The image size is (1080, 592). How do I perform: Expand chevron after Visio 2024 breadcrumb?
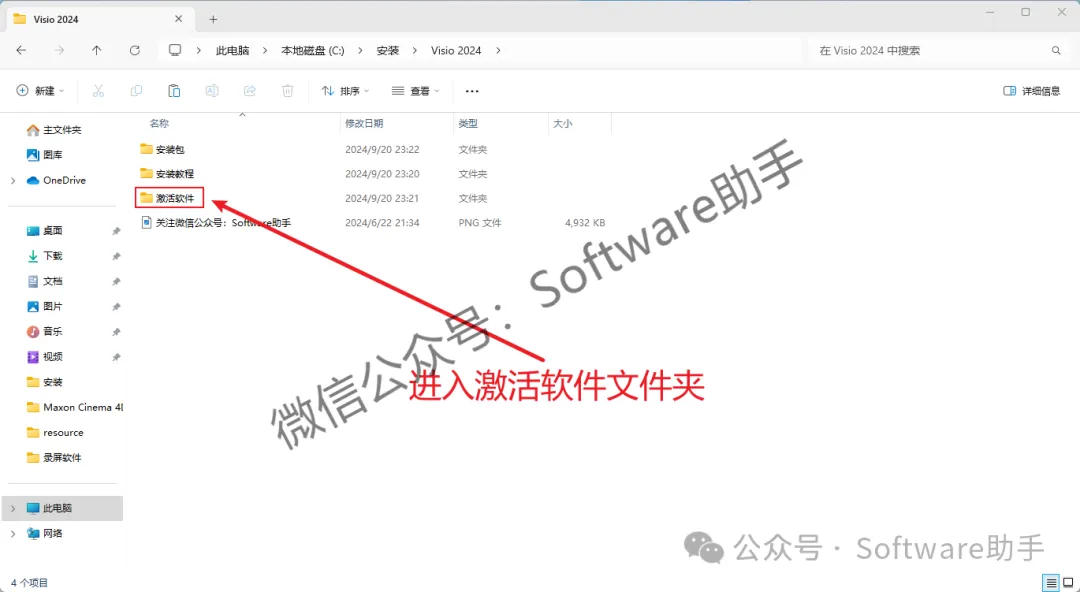[498, 50]
